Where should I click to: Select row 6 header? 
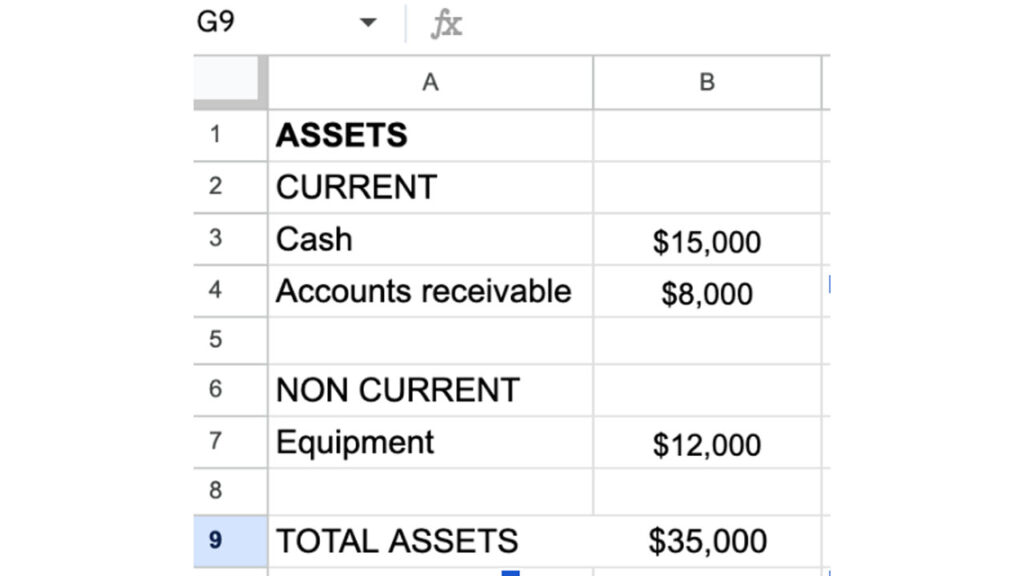pyautogui.click(x=230, y=390)
